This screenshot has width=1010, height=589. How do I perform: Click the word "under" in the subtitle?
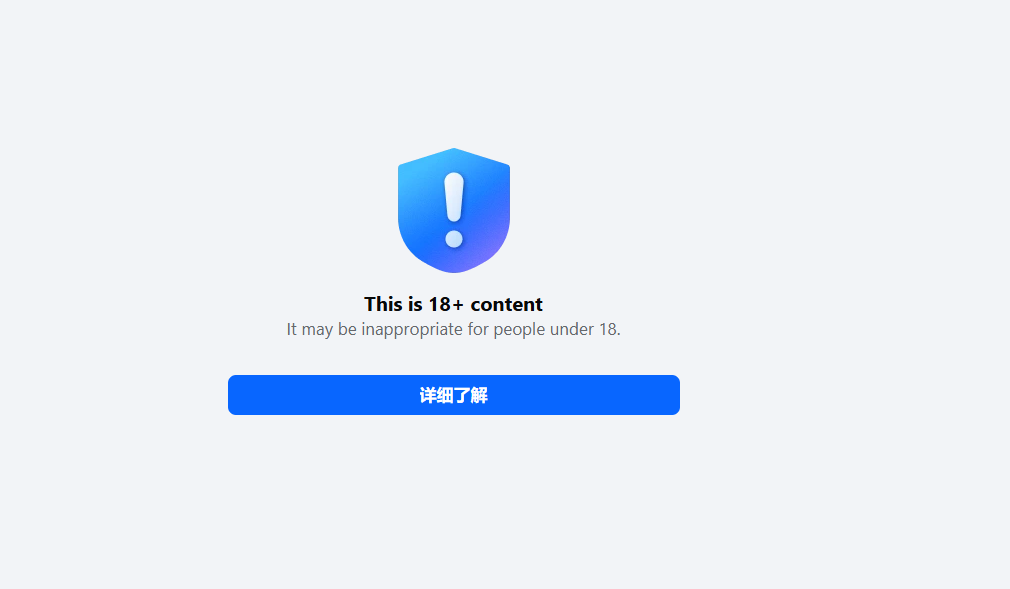[571, 329]
